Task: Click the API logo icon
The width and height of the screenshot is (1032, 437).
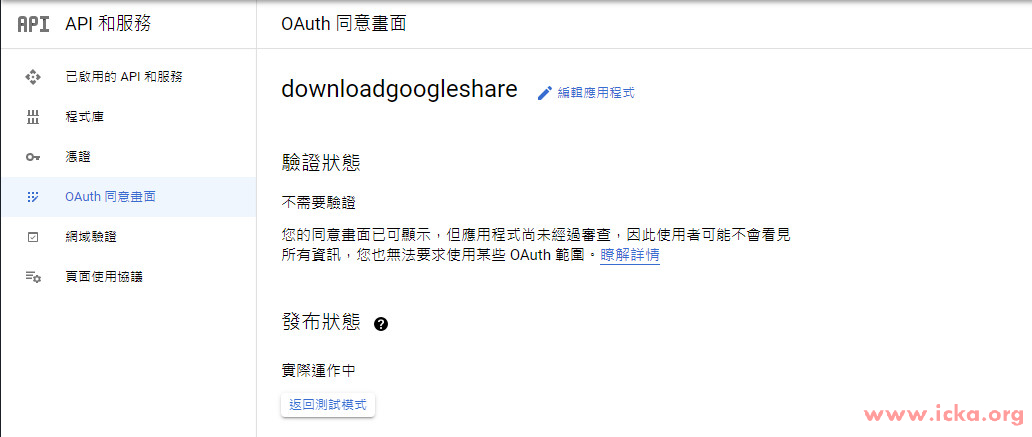Action: tap(33, 24)
